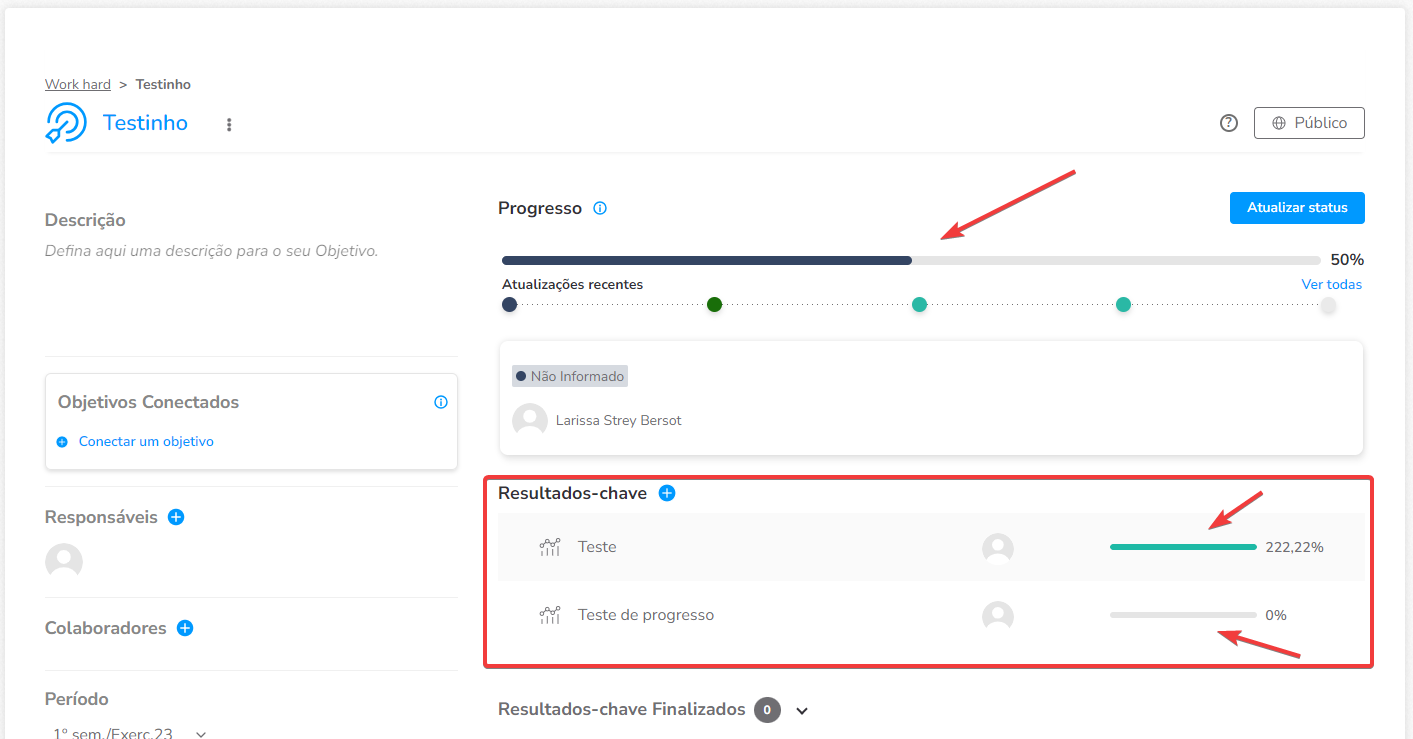This screenshot has width=1413, height=739.
Task: Click the Não Informado status tag
Action: (x=570, y=376)
